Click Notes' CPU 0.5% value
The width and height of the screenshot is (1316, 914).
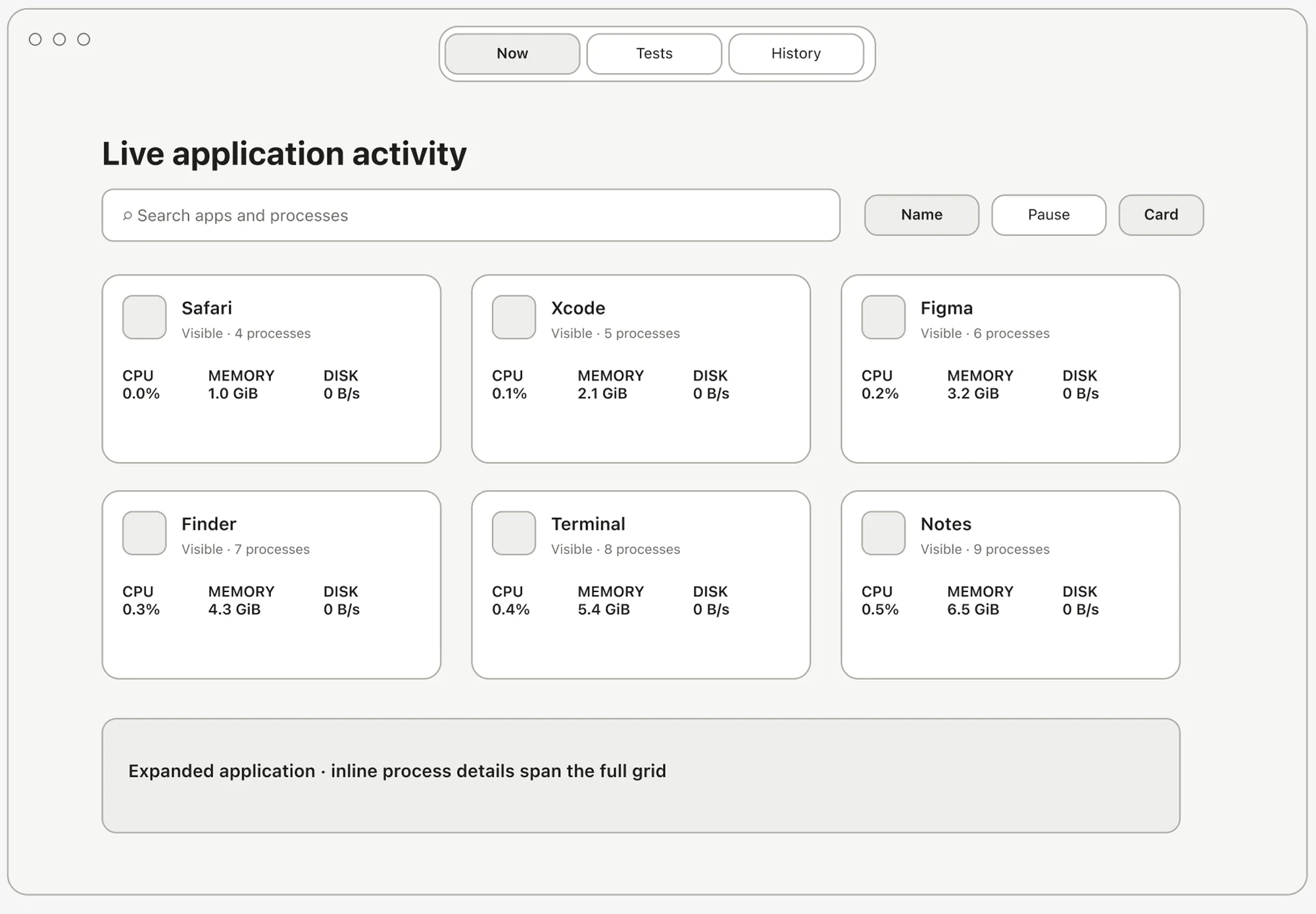(880, 609)
